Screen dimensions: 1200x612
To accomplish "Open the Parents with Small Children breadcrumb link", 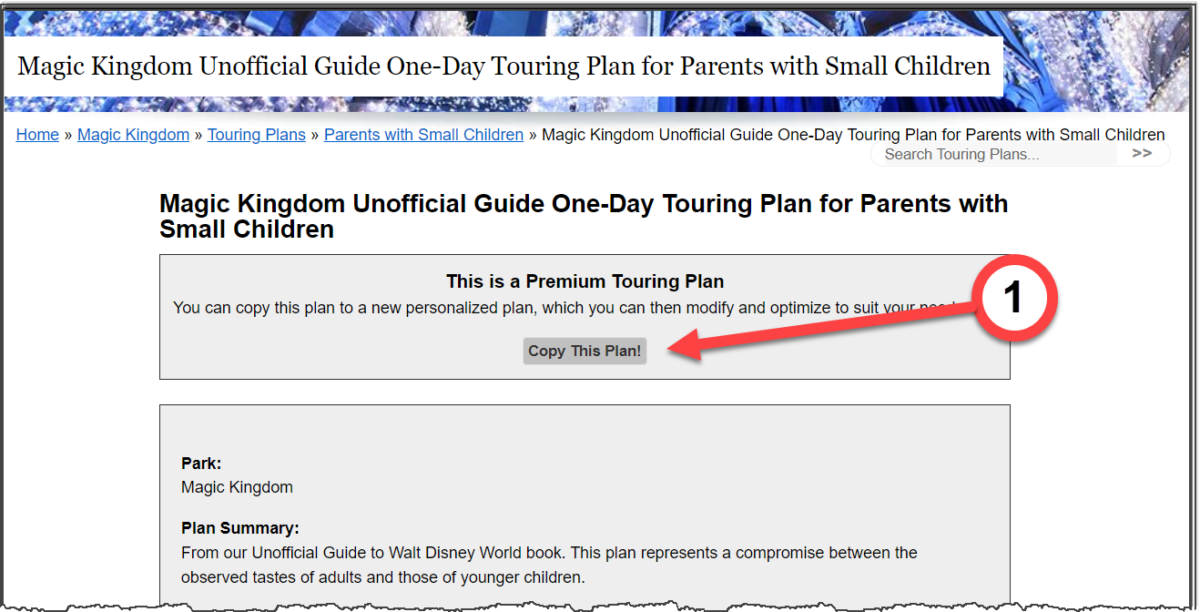I will pyautogui.click(x=423, y=134).
